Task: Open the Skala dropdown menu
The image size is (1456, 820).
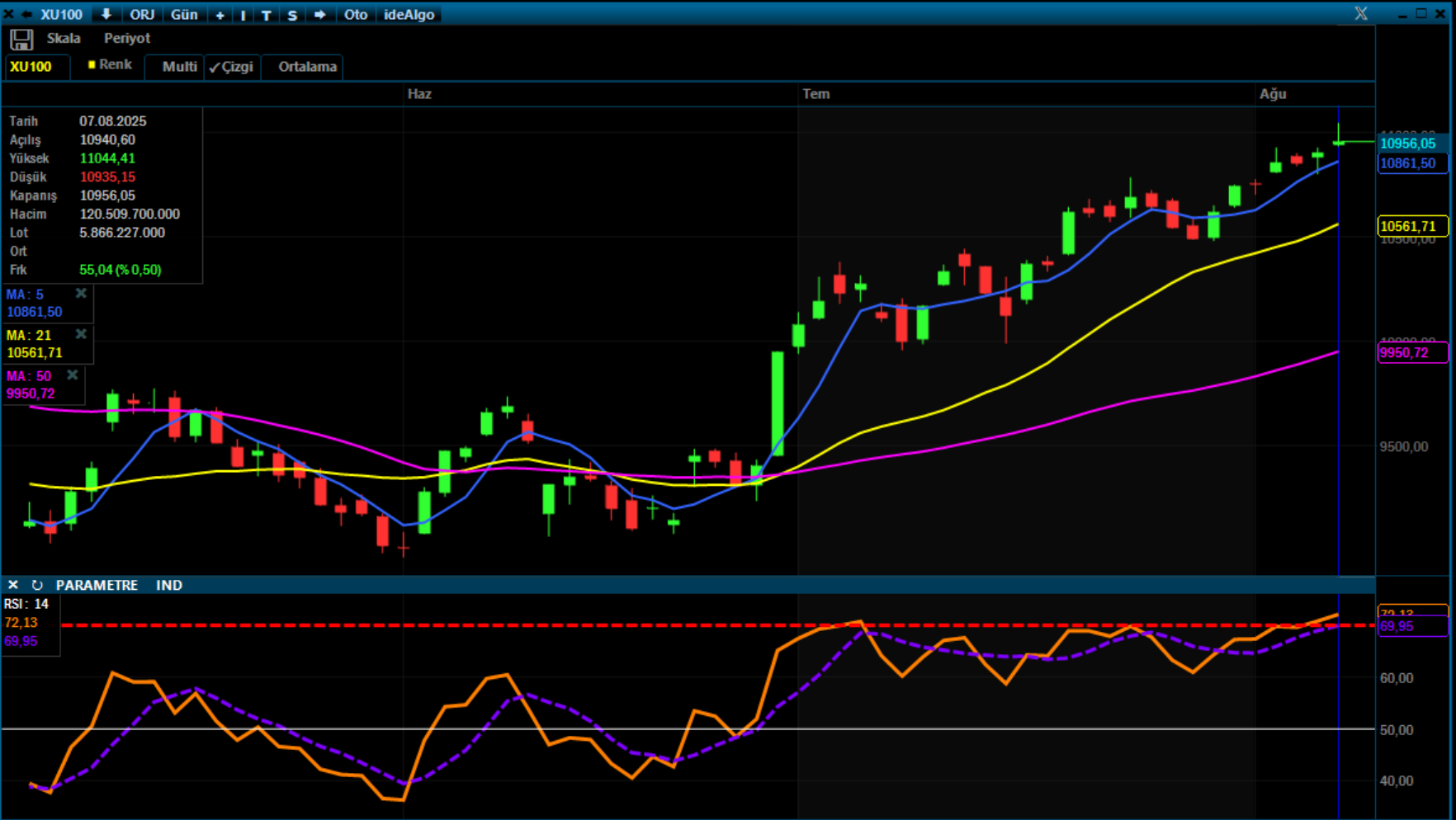Action: coord(64,38)
